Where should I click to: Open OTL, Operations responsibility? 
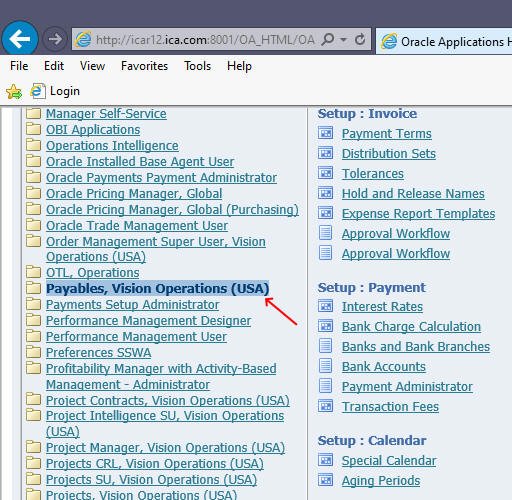point(93,273)
